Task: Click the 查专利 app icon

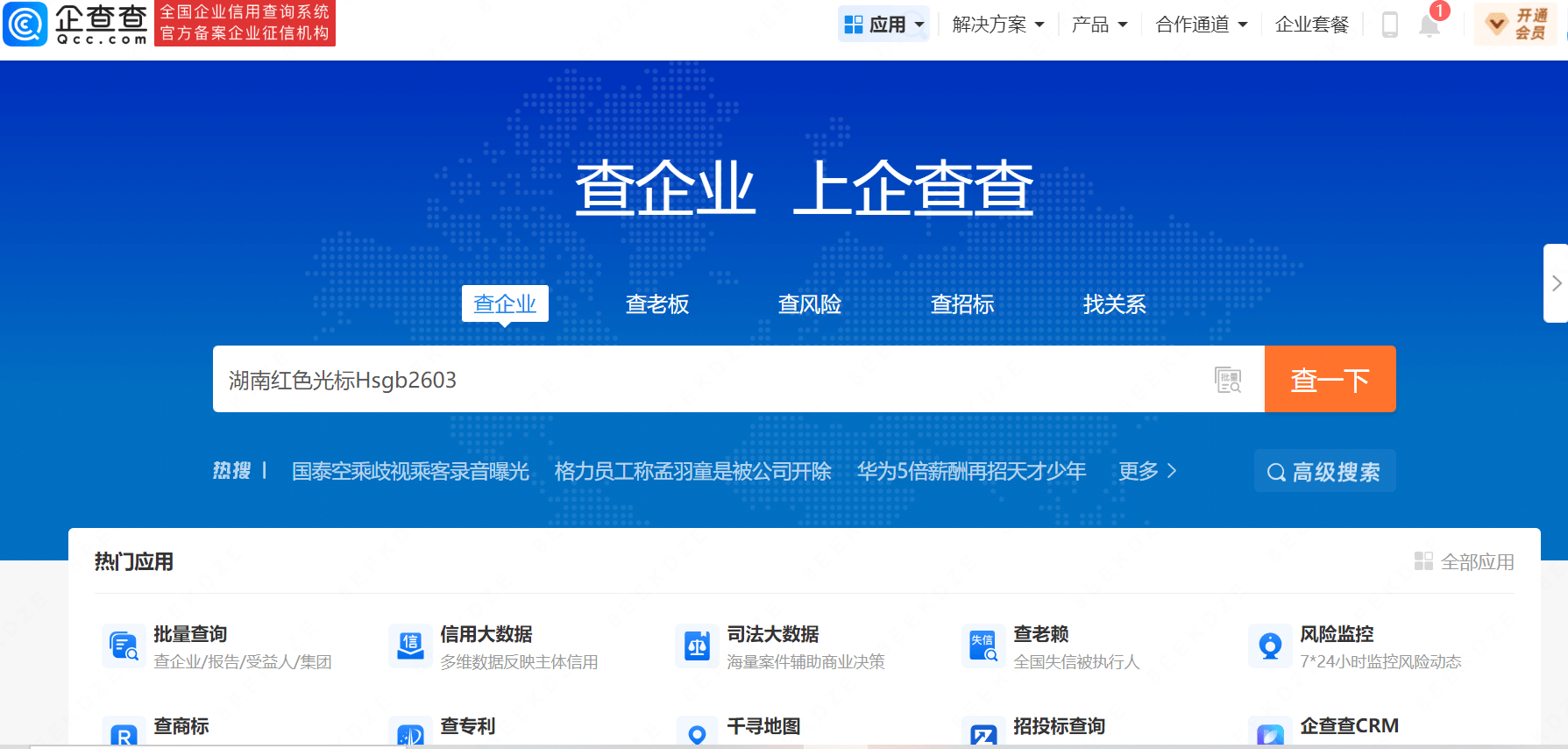Action: (410, 733)
